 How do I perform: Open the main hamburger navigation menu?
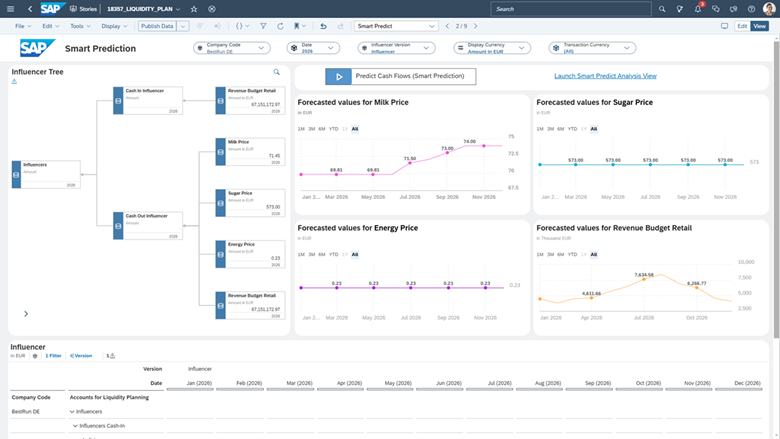(x=10, y=9)
